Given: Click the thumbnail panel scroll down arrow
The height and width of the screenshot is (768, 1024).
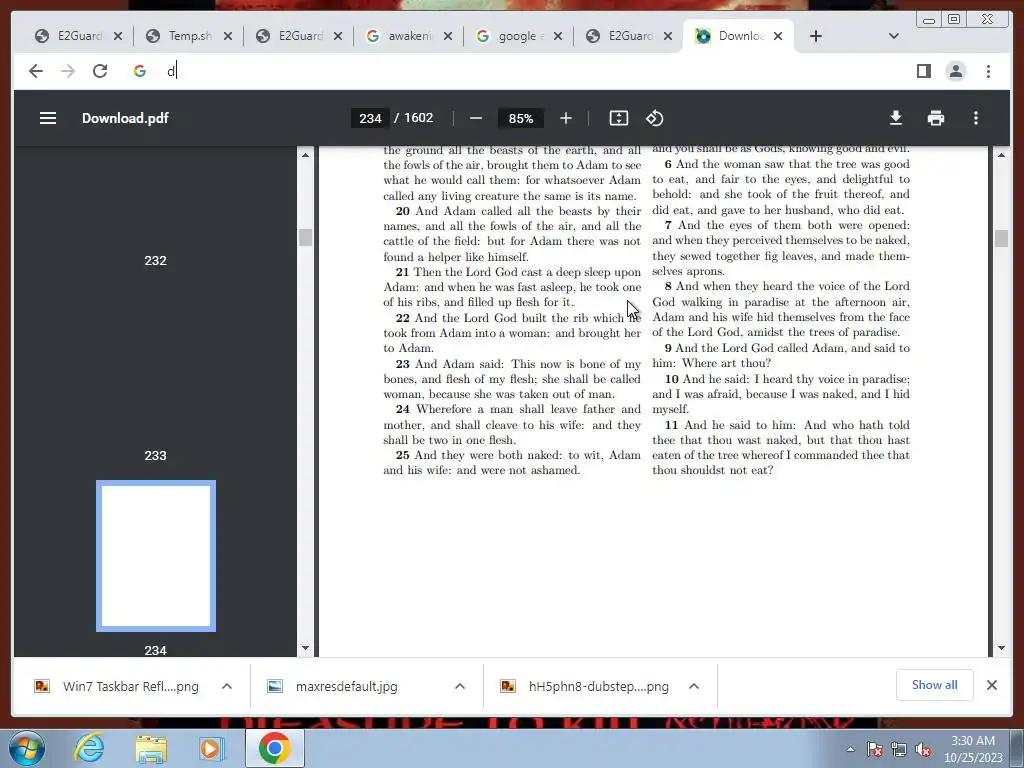Looking at the screenshot, I should 305,648.
